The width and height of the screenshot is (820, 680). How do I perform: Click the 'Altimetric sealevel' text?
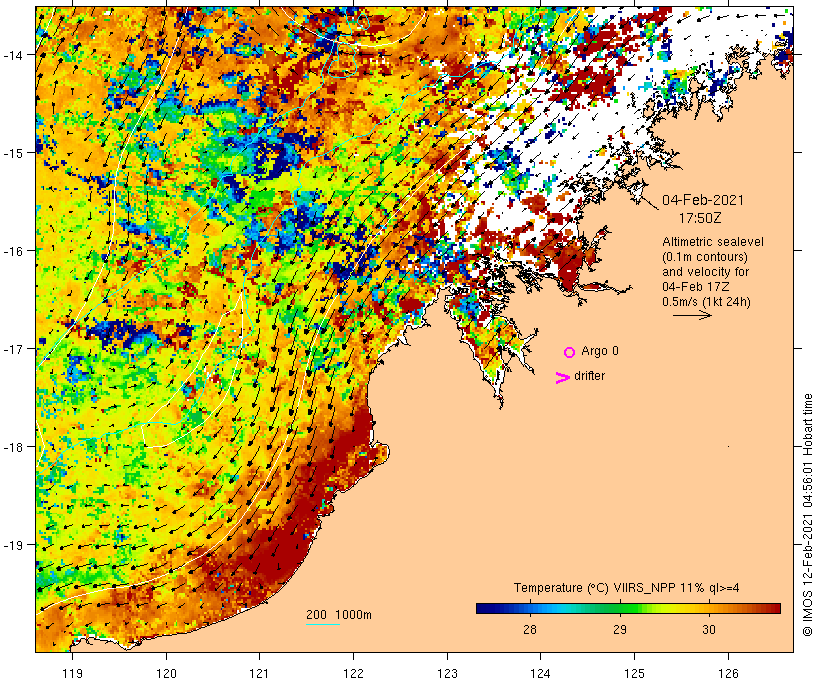713,242
